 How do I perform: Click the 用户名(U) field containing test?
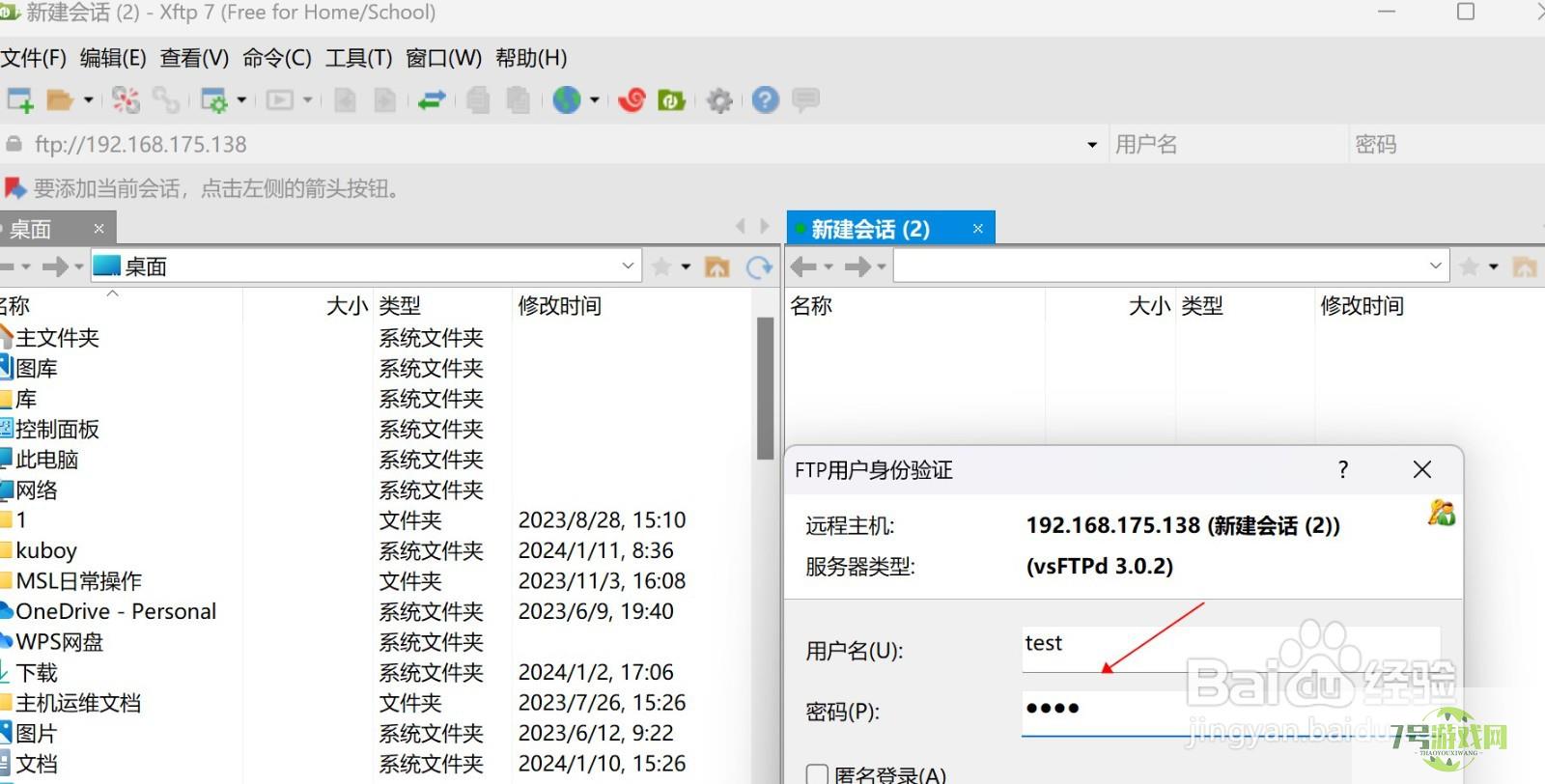tap(1231, 648)
